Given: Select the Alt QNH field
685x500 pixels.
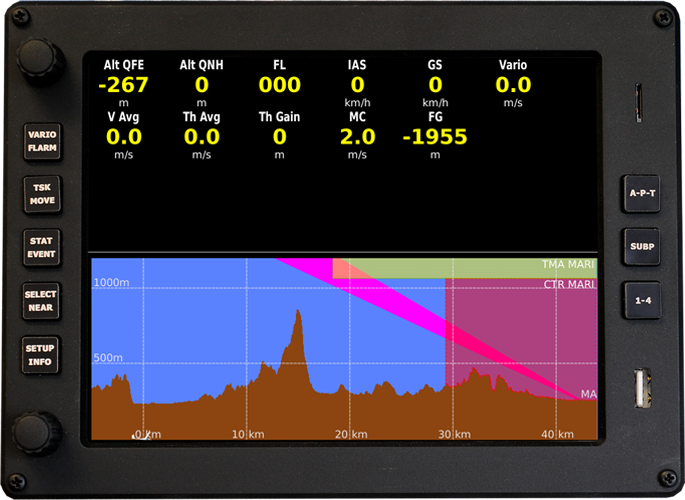Looking at the screenshot, I should 201,83.
